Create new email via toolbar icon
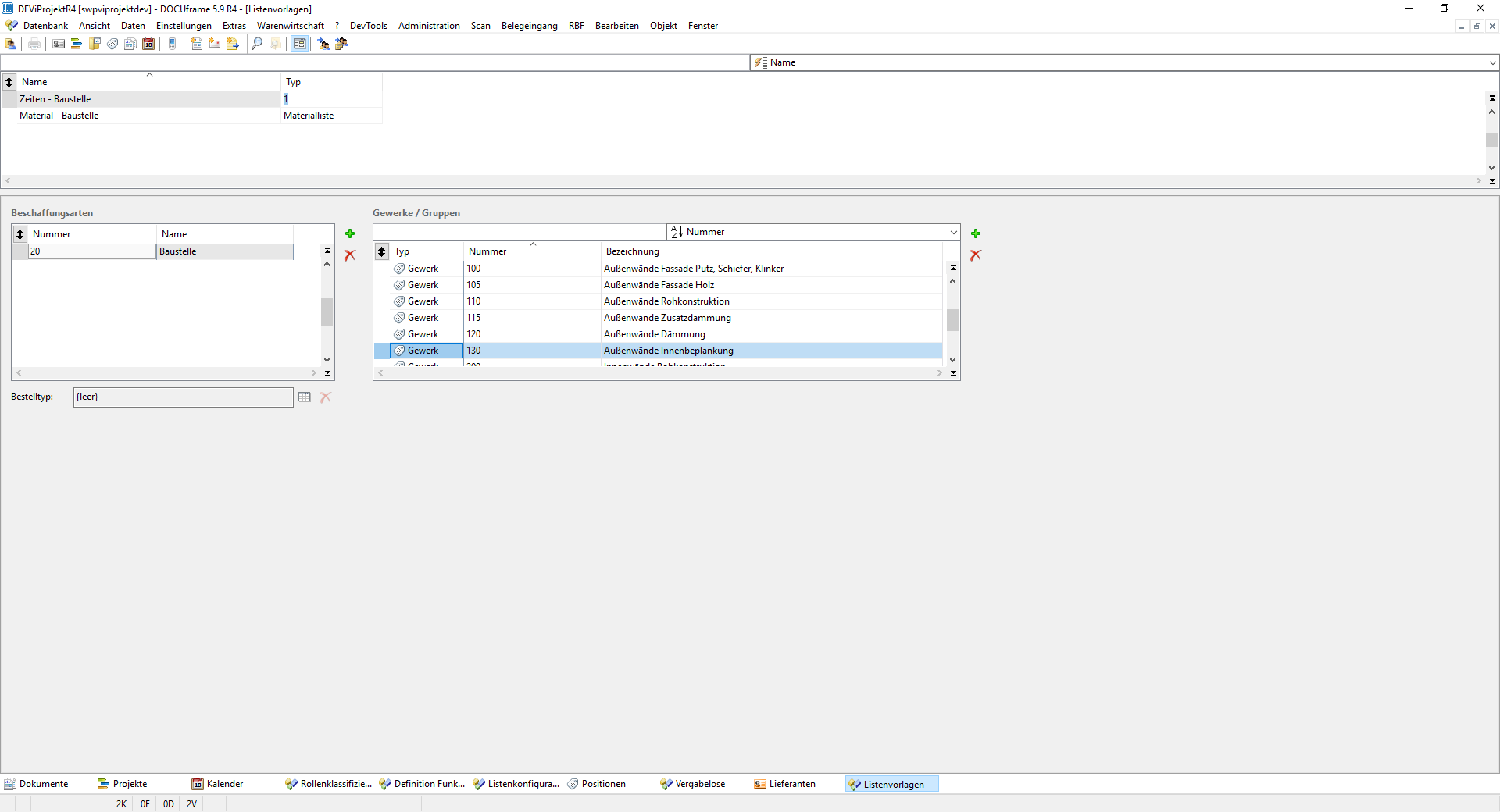1500x812 pixels. pyautogui.click(x=215, y=44)
